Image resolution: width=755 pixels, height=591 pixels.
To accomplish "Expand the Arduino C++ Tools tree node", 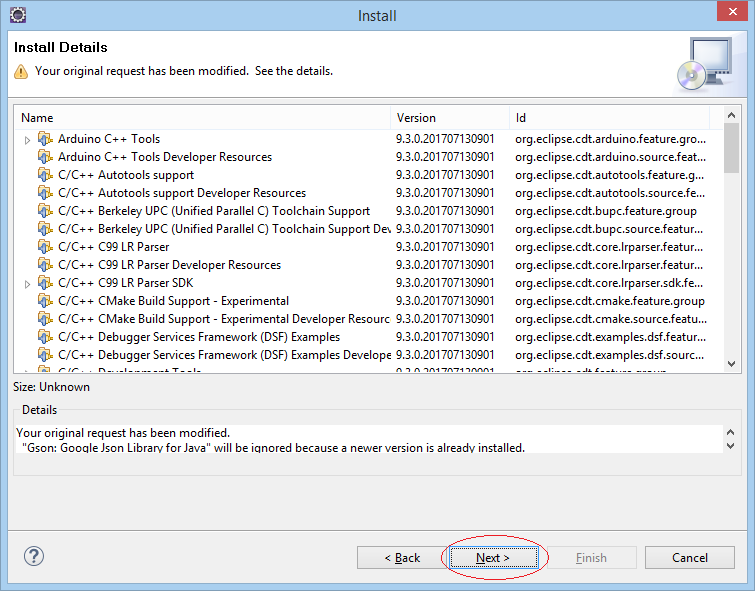I will coord(27,140).
